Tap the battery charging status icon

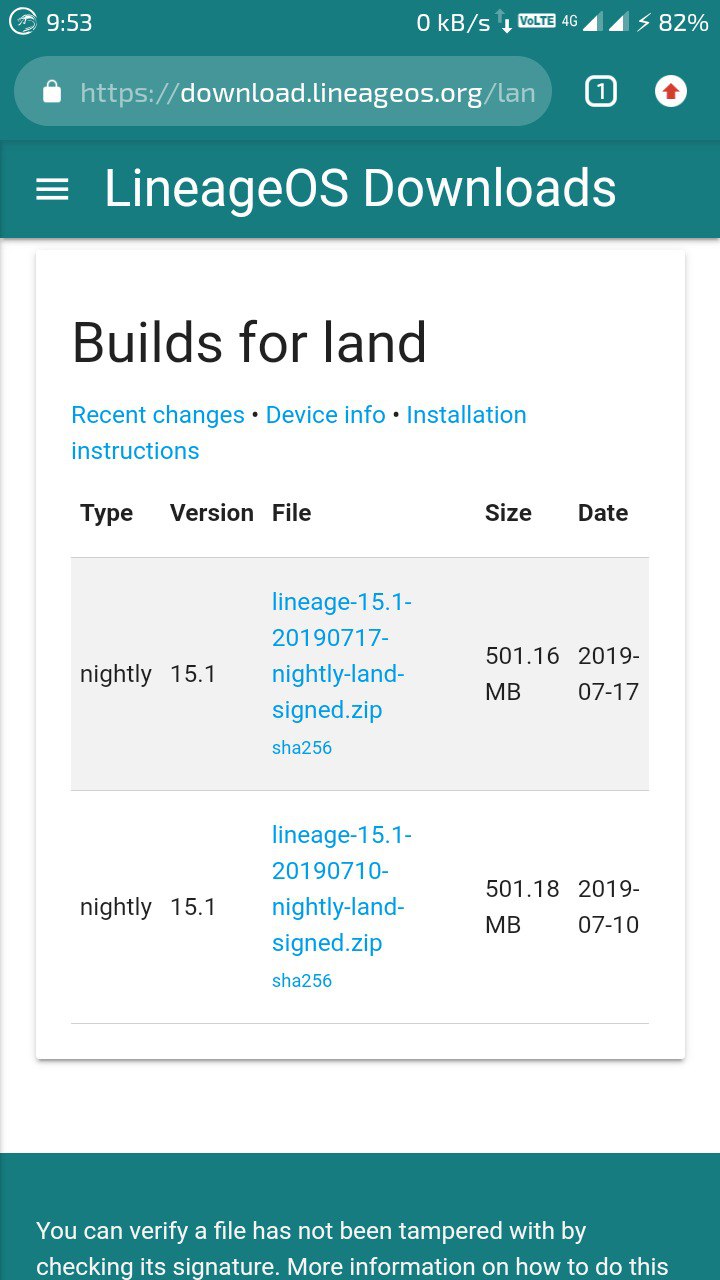[x=644, y=22]
